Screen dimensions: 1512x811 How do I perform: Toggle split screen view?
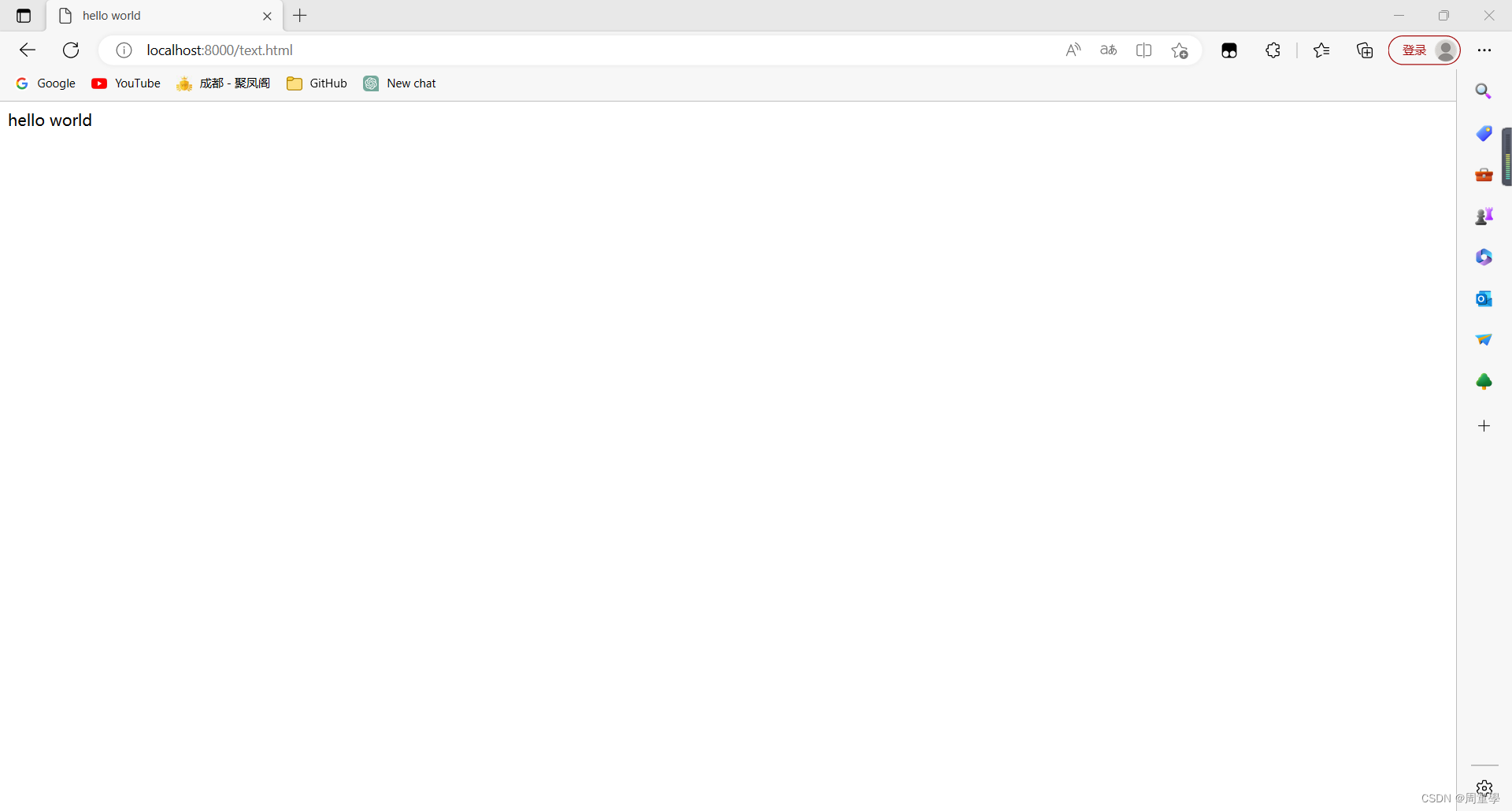coord(1143,50)
